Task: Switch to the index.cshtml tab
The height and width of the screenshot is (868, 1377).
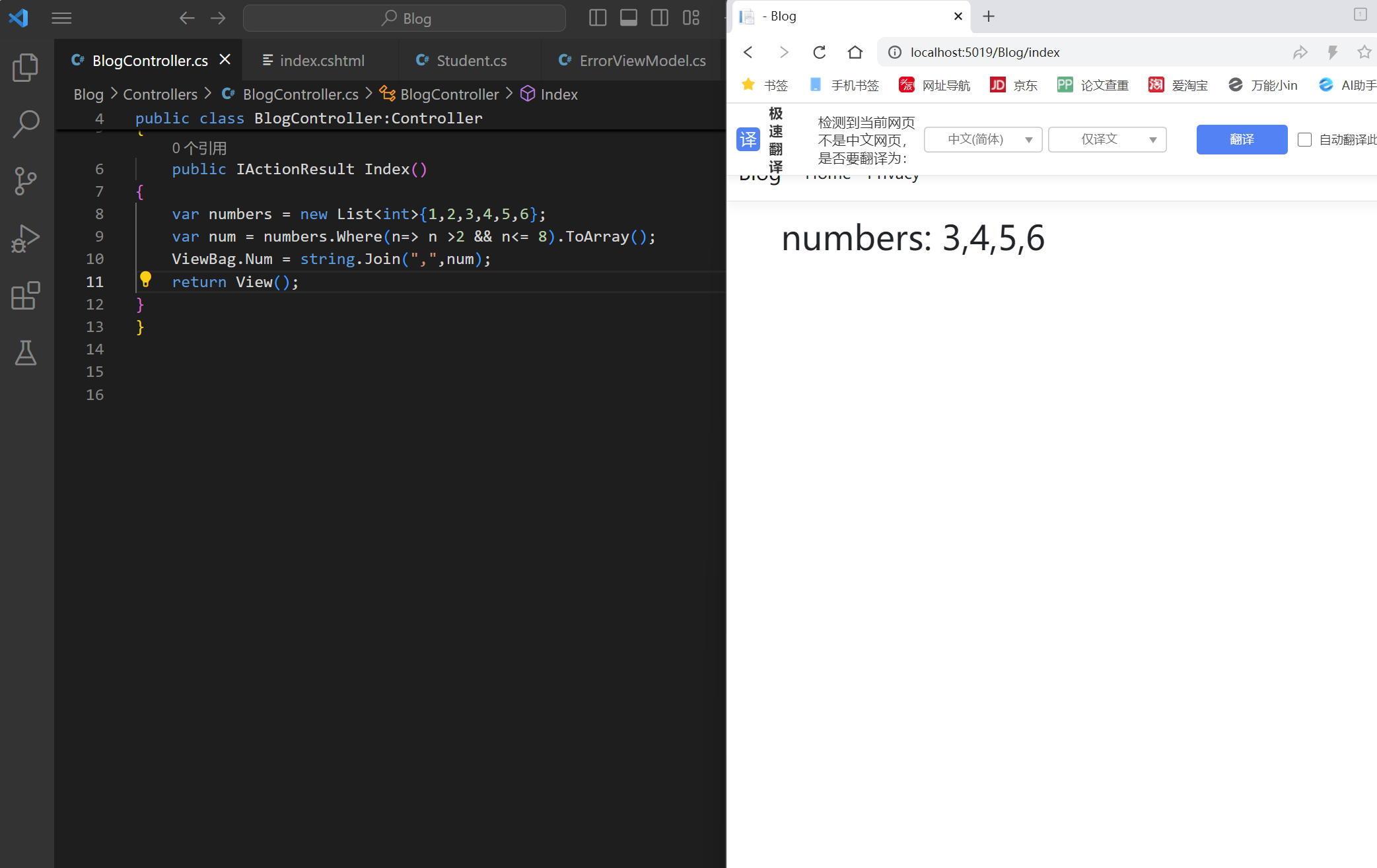Action: 321,61
